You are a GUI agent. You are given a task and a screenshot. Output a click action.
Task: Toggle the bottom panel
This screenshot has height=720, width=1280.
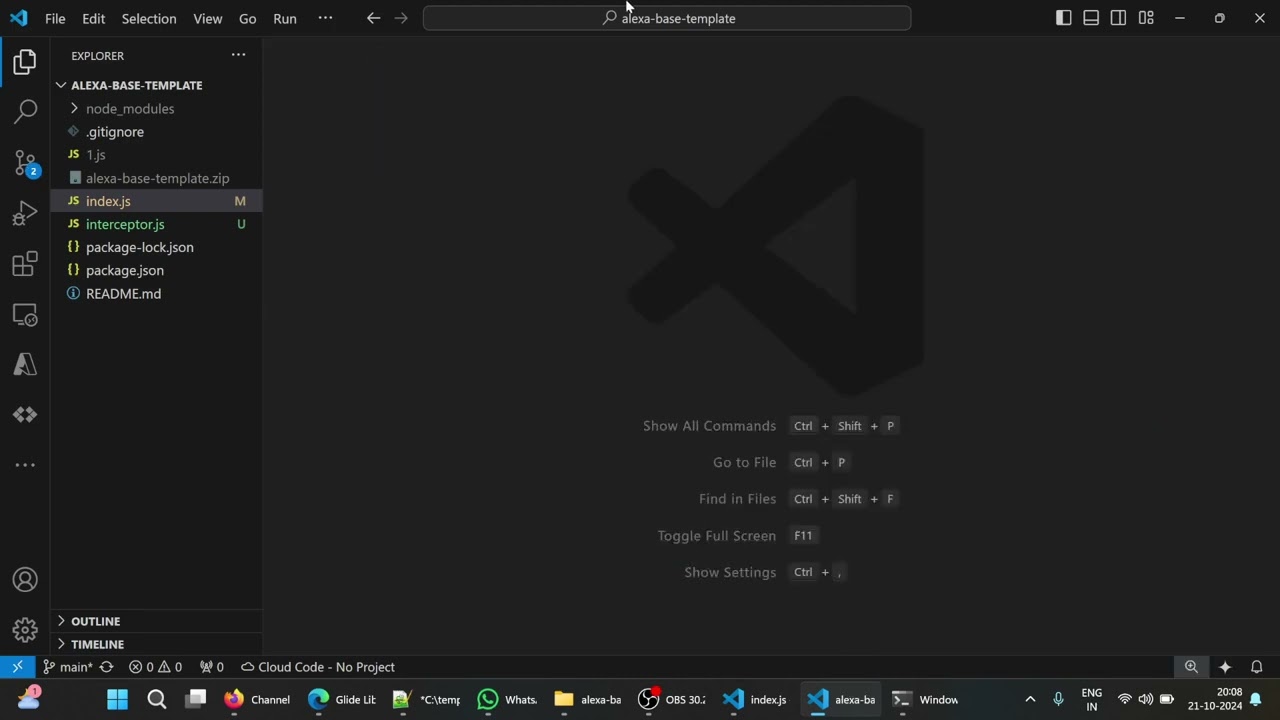coord(1091,18)
